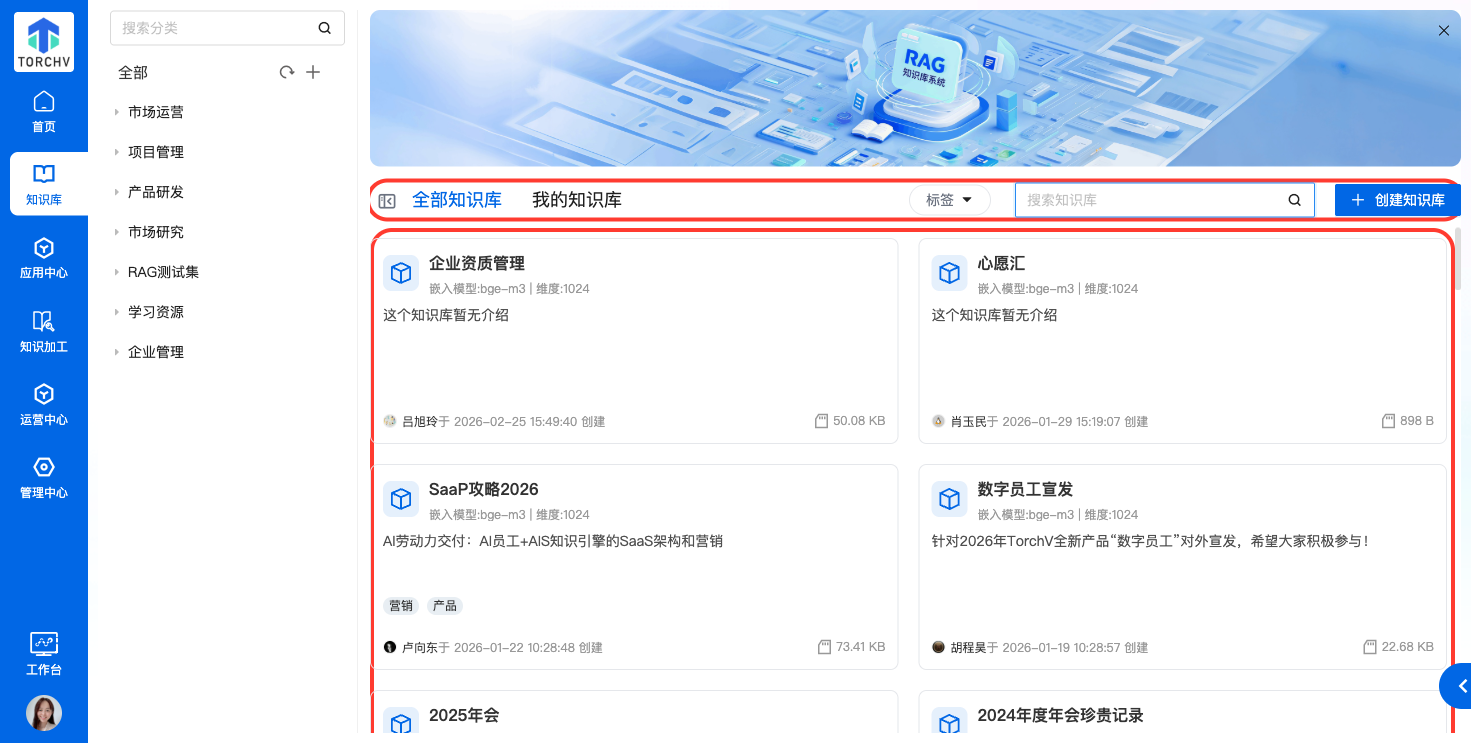Viewport: 1471px width, 743px height.
Task: Click the plus icon to add category
Action: pyautogui.click(x=313, y=72)
